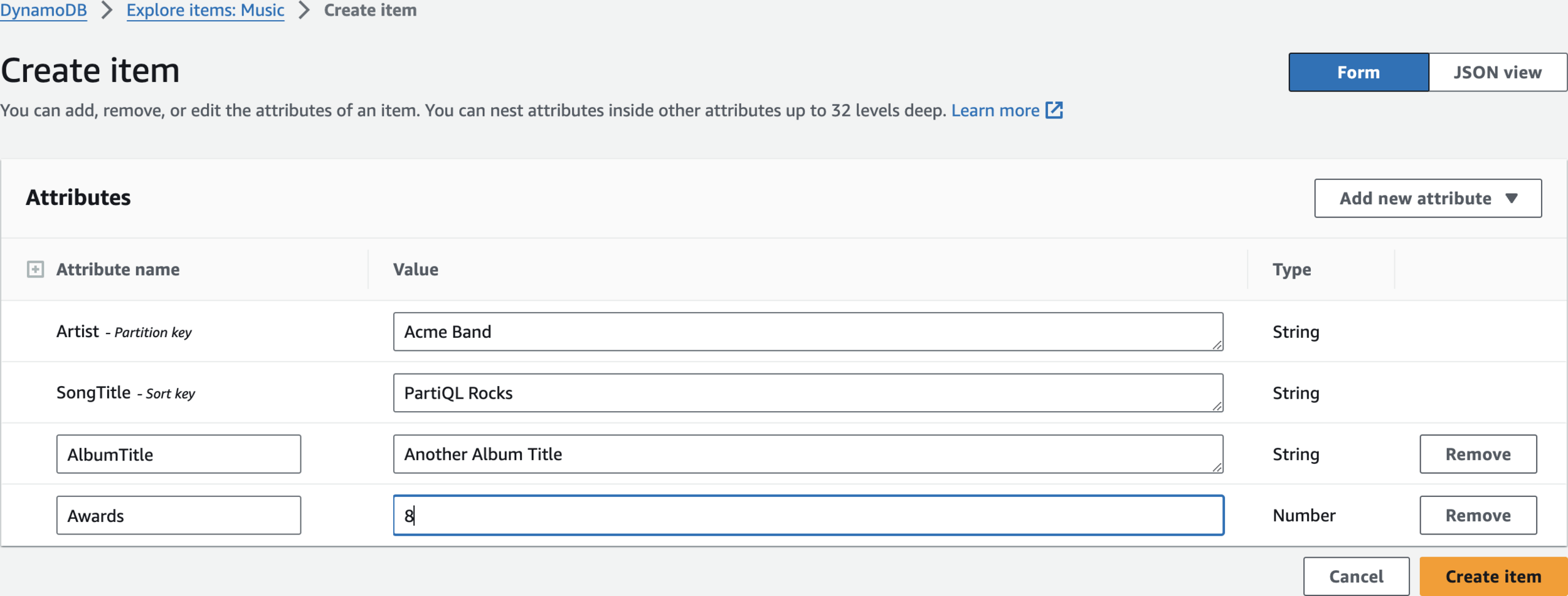
Task: Follow the Learn more link
Action: (x=995, y=111)
